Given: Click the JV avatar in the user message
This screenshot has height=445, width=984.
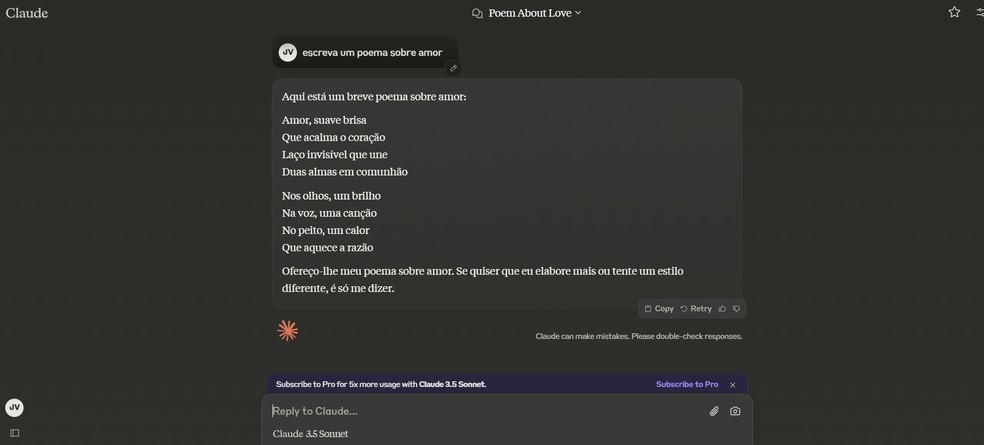Looking at the screenshot, I should click(288, 52).
